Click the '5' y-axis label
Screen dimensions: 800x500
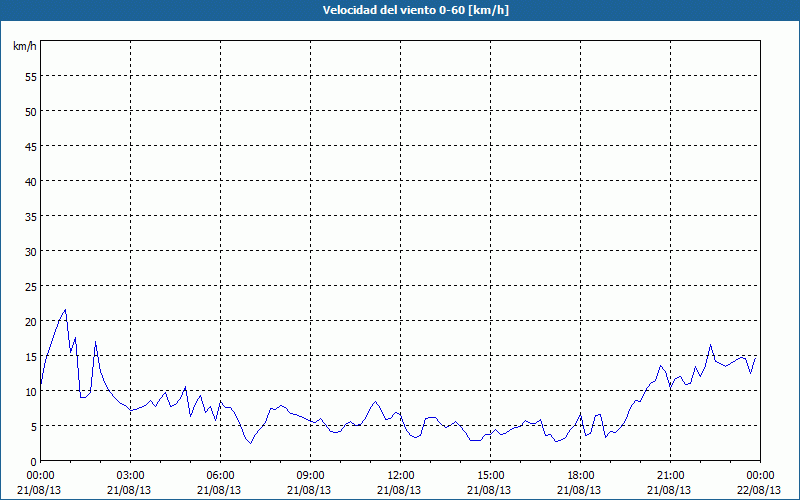point(34,427)
